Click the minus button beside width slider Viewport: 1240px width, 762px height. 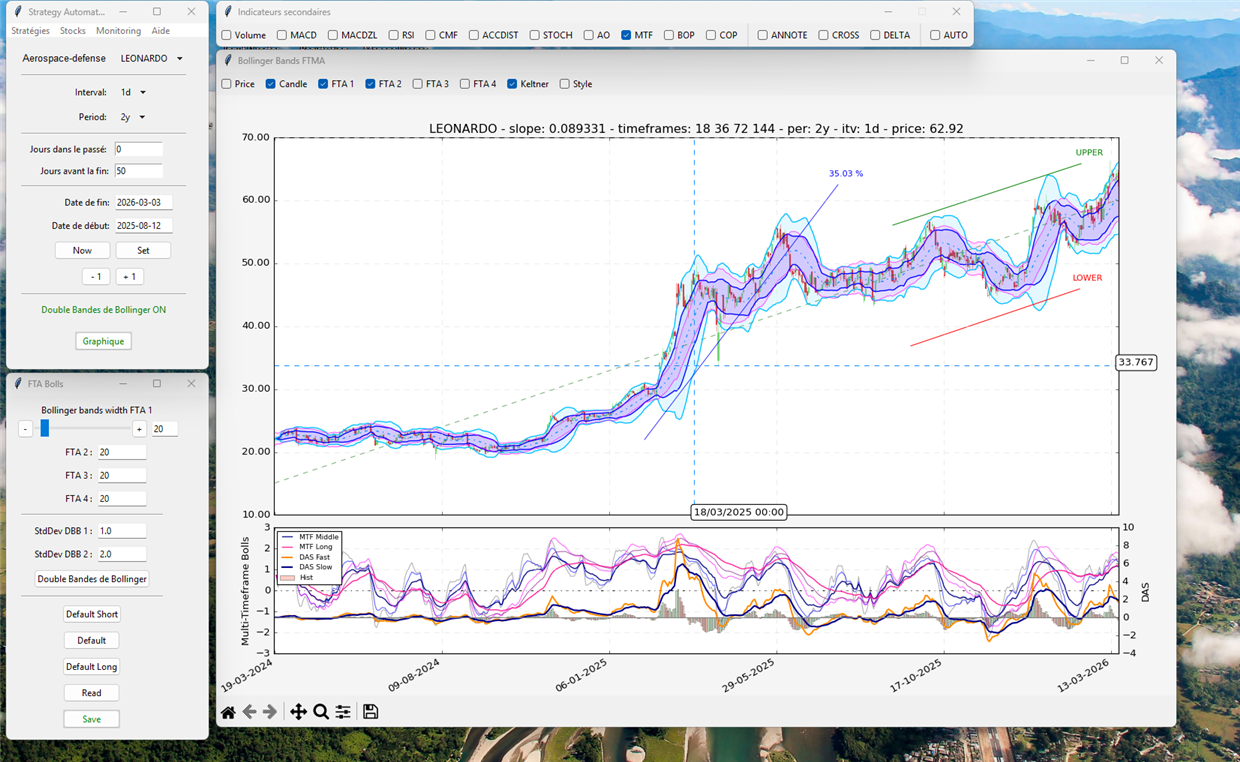[x=25, y=429]
